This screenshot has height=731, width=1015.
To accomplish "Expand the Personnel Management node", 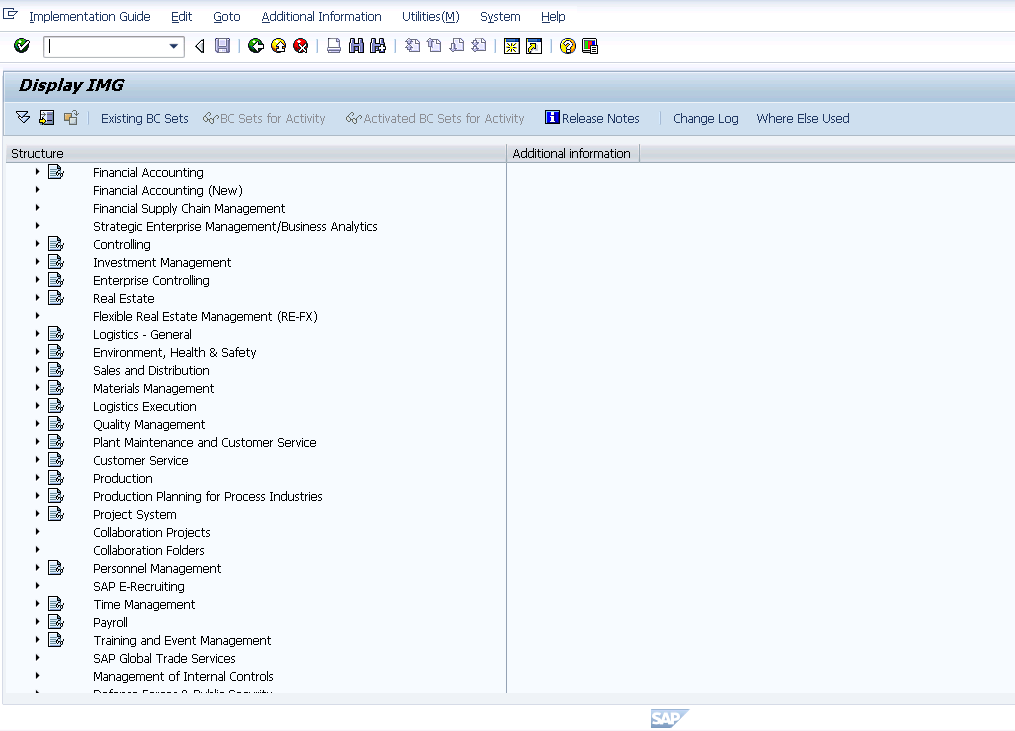I will point(38,568).
